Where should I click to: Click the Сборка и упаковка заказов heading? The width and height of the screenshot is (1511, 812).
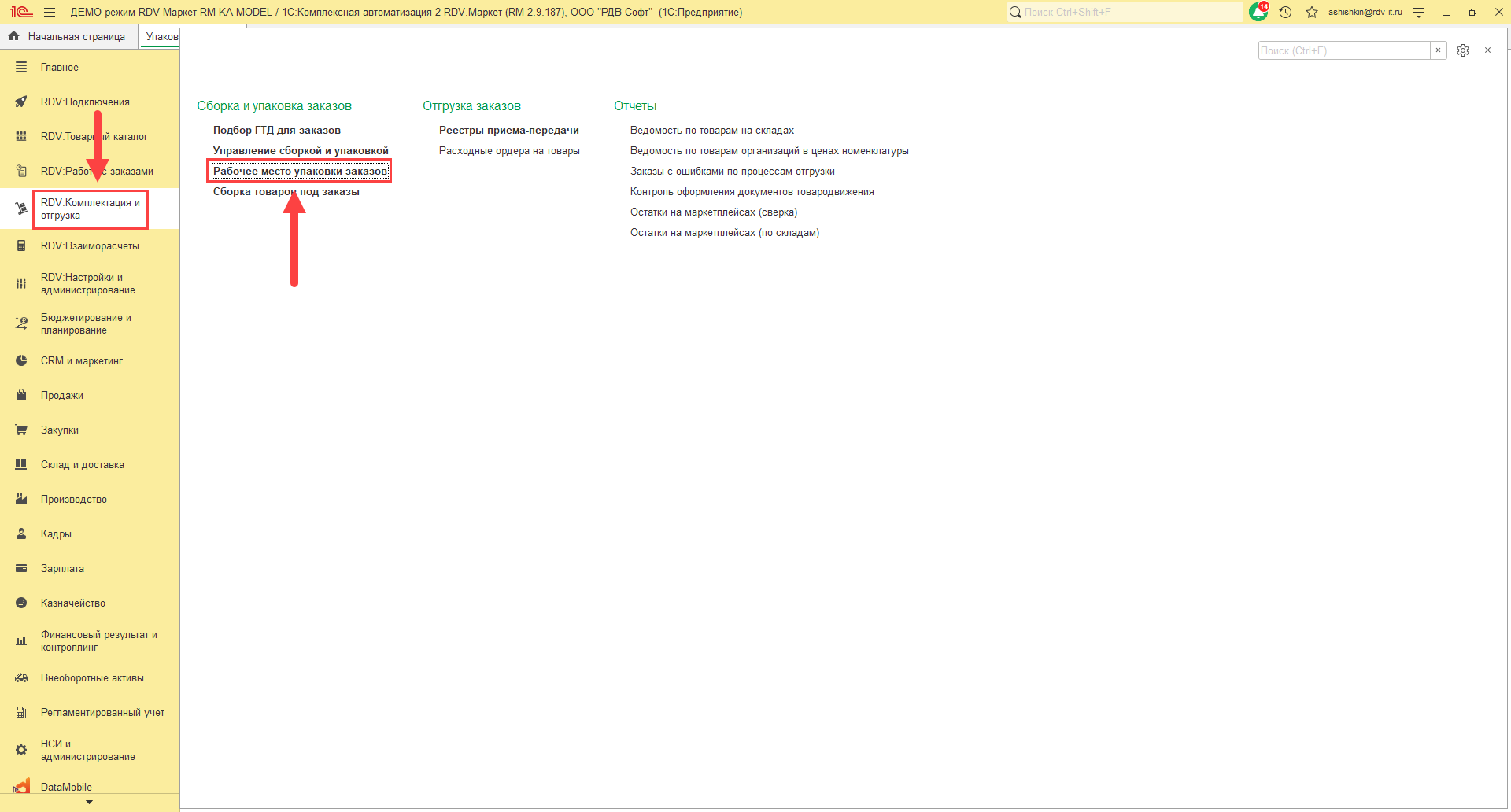(275, 105)
